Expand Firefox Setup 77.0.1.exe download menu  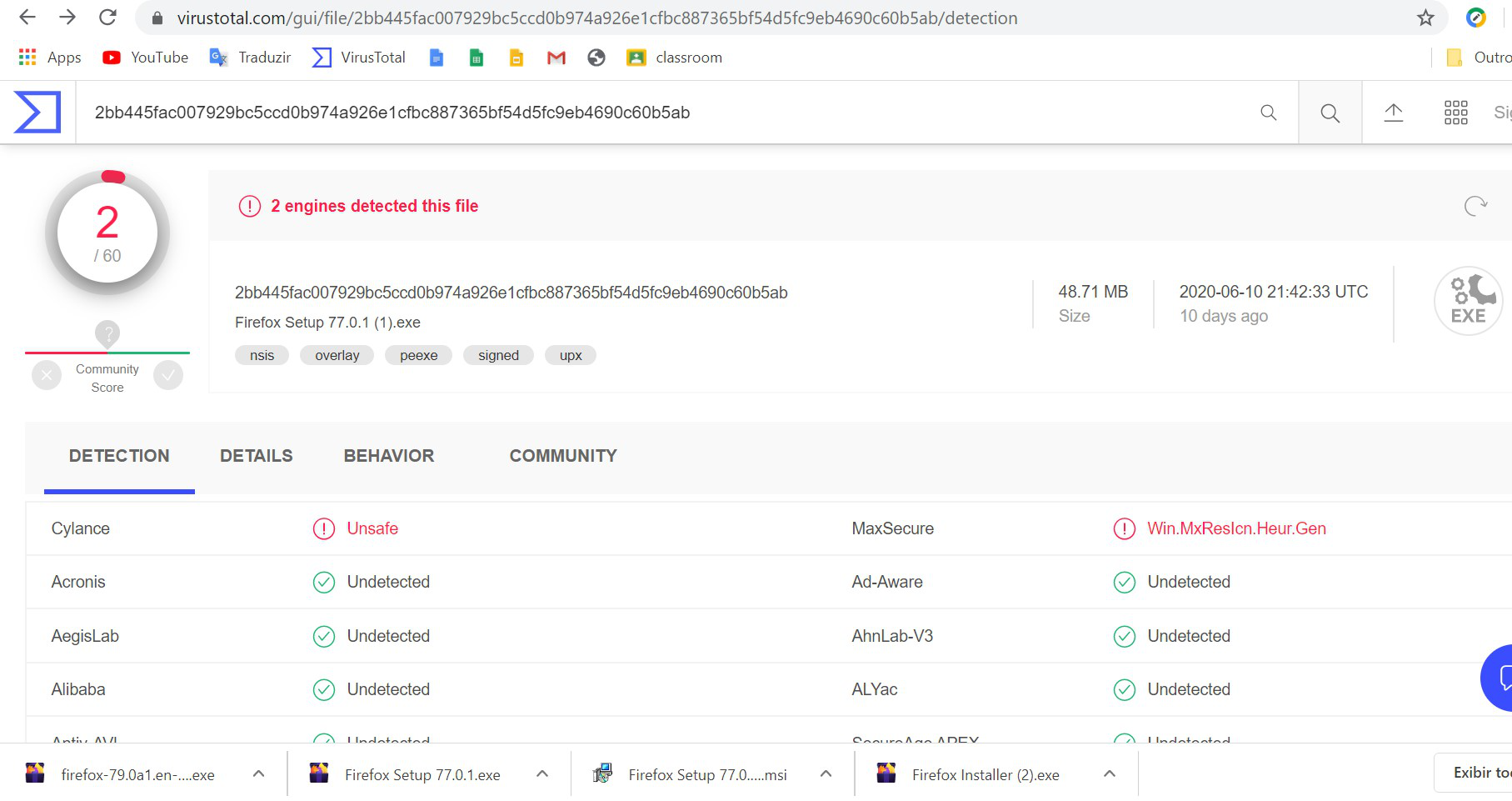542,774
